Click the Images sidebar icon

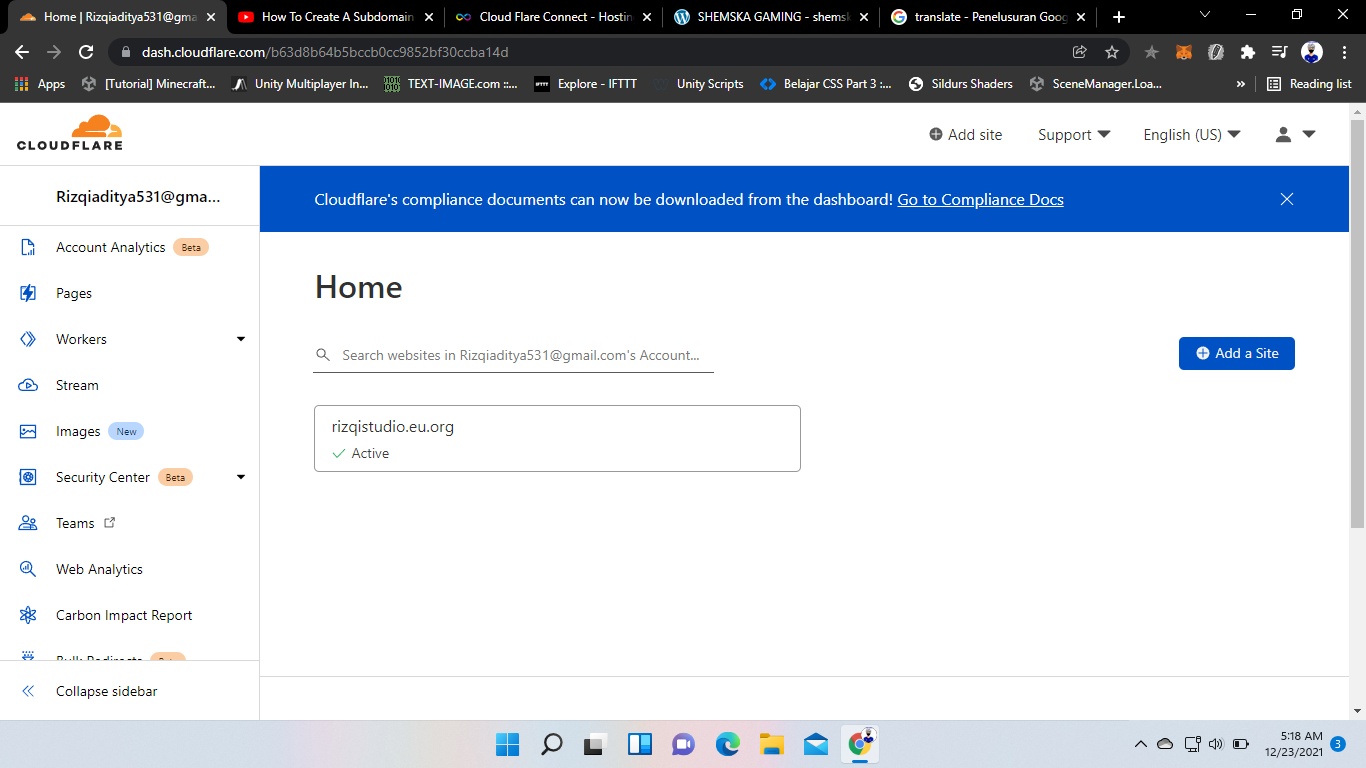(28, 431)
